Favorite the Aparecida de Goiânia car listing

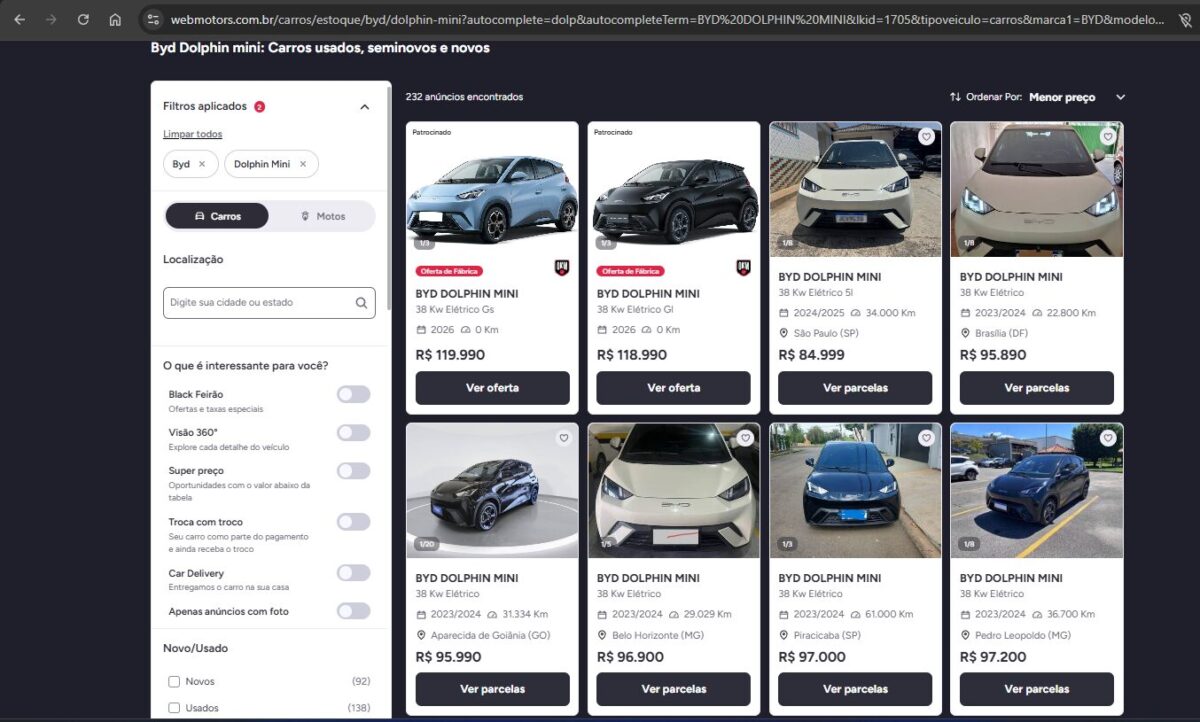[563, 438]
